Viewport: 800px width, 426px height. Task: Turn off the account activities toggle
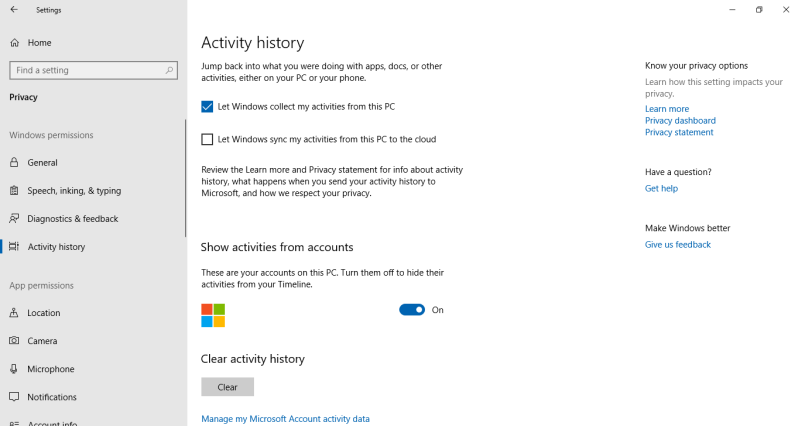pos(412,310)
